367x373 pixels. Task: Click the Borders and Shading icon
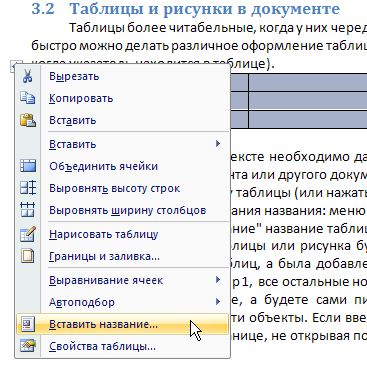[28, 256]
